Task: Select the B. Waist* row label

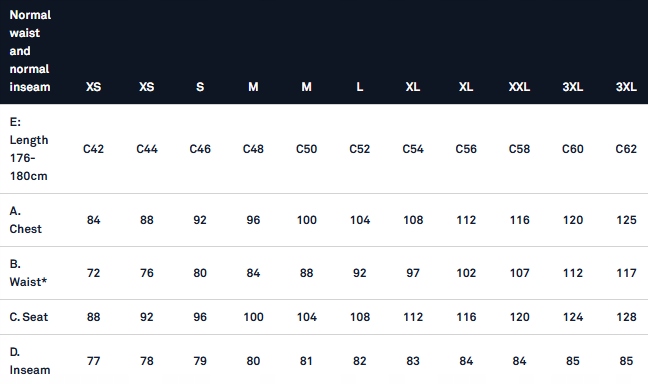Action: pyautogui.click(x=28, y=273)
